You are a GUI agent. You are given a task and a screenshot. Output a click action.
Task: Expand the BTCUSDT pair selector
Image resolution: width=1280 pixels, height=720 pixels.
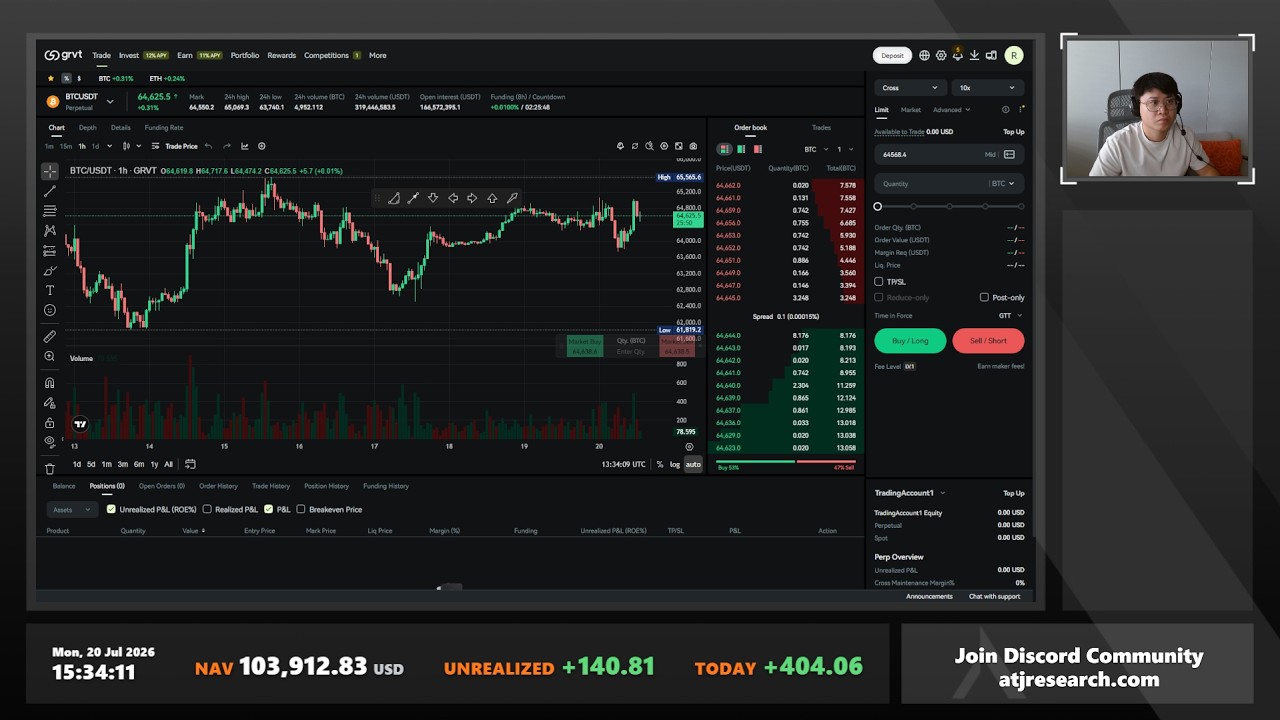point(110,101)
